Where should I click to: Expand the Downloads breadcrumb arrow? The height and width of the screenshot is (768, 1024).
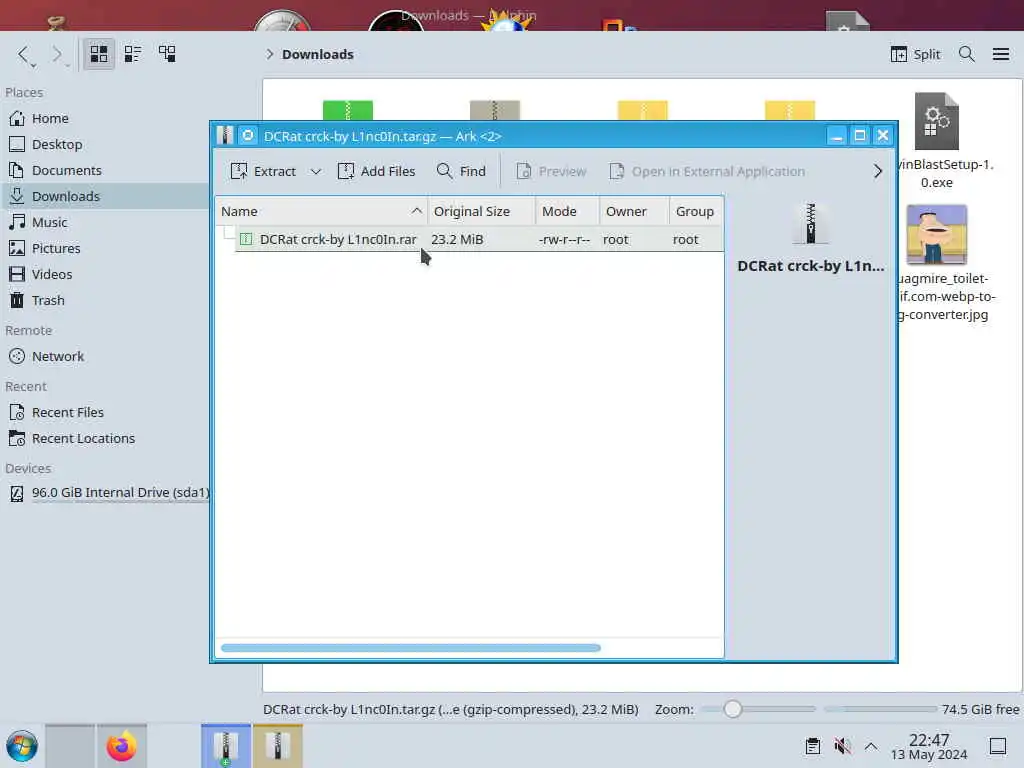point(270,54)
